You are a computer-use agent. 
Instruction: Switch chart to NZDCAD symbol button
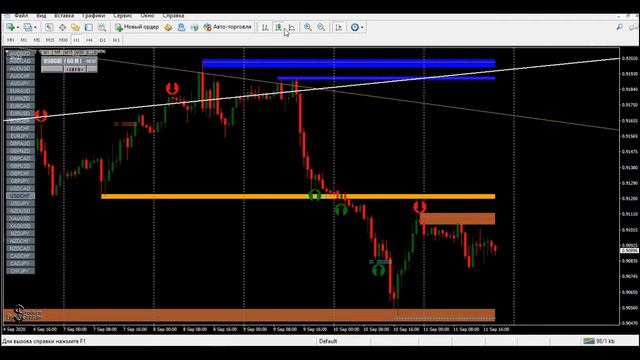pos(20,248)
